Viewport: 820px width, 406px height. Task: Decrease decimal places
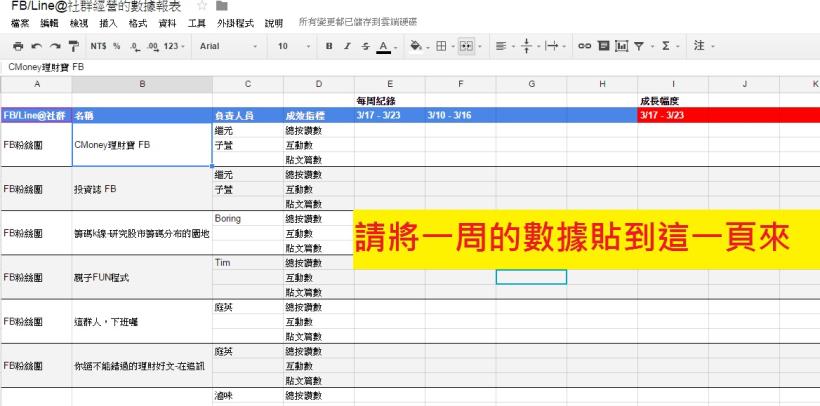[x=135, y=46]
